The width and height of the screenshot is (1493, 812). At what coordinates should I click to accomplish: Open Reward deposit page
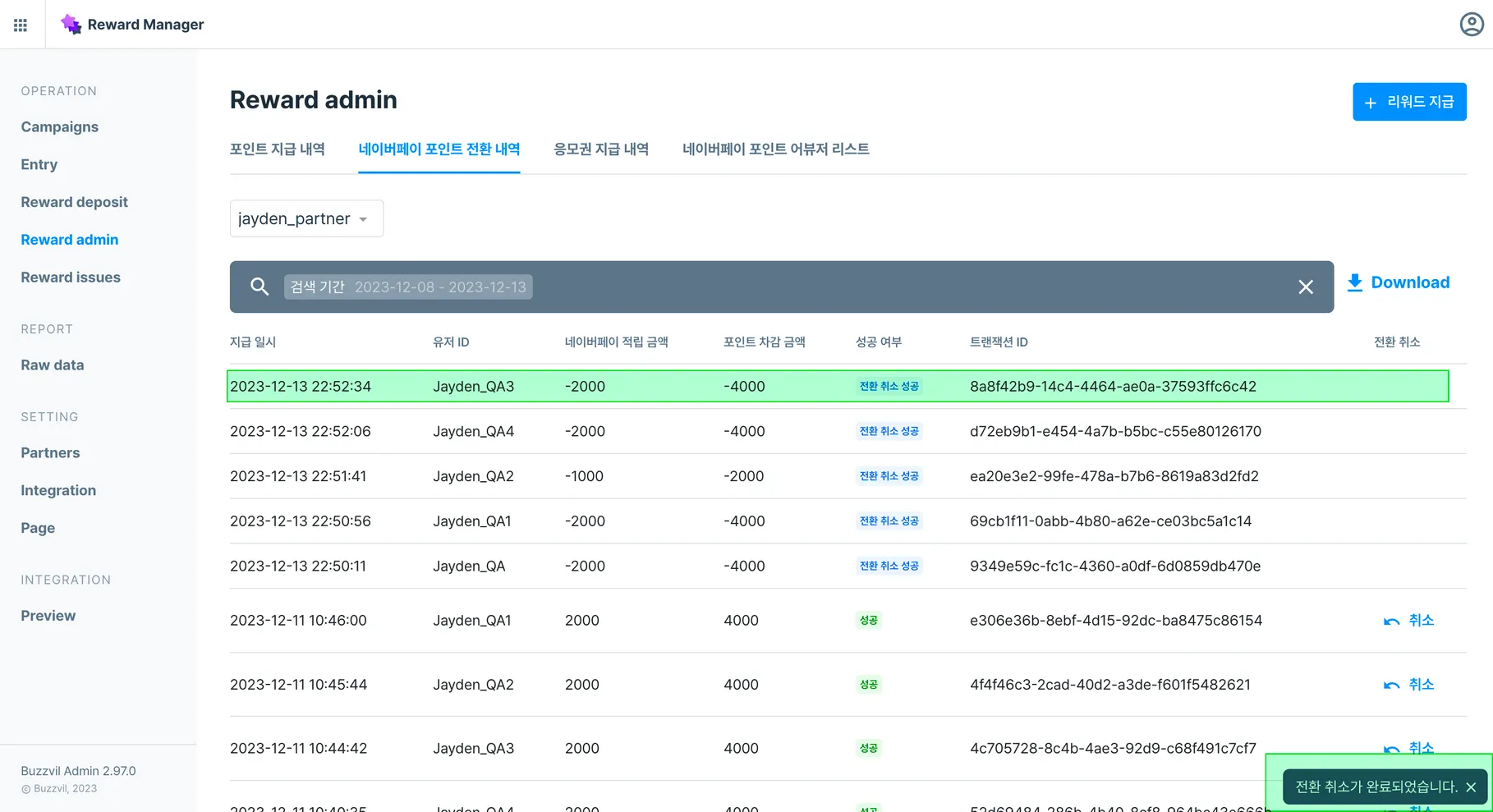[x=74, y=202]
